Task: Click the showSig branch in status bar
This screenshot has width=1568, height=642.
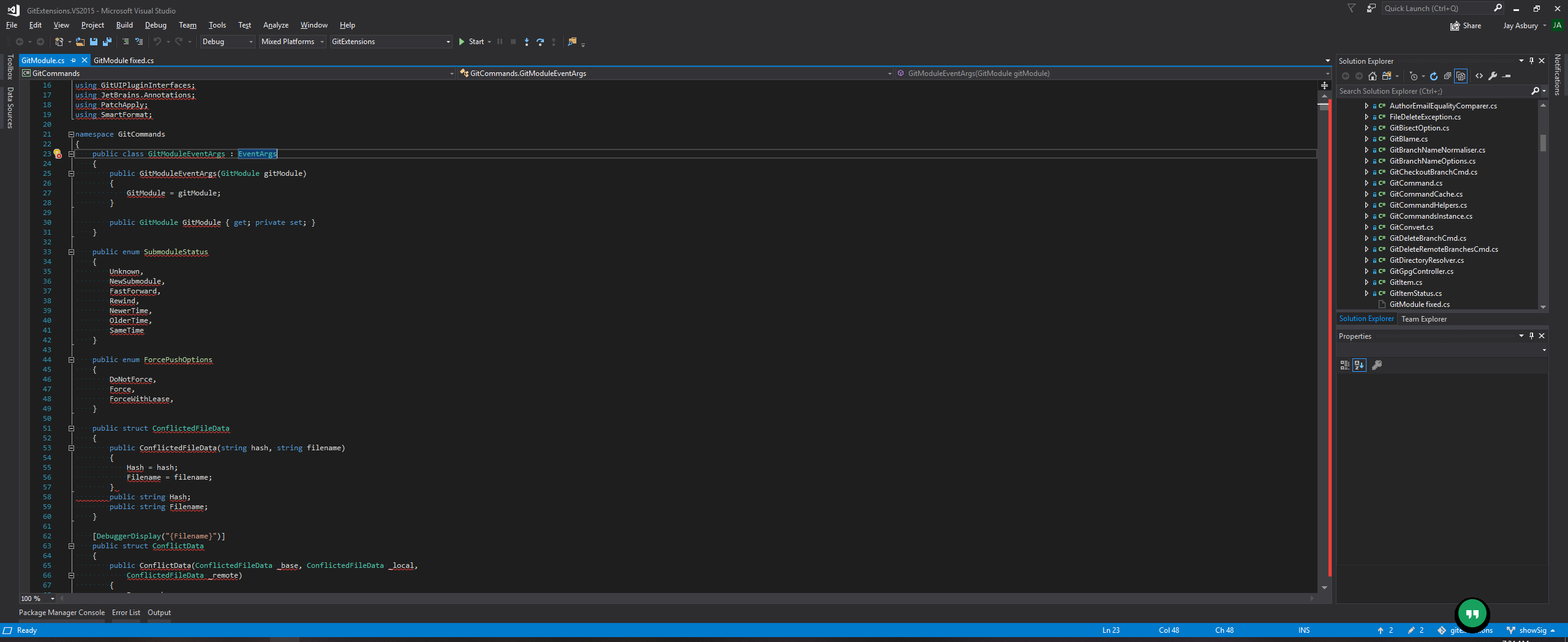Action: point(1531,630)
